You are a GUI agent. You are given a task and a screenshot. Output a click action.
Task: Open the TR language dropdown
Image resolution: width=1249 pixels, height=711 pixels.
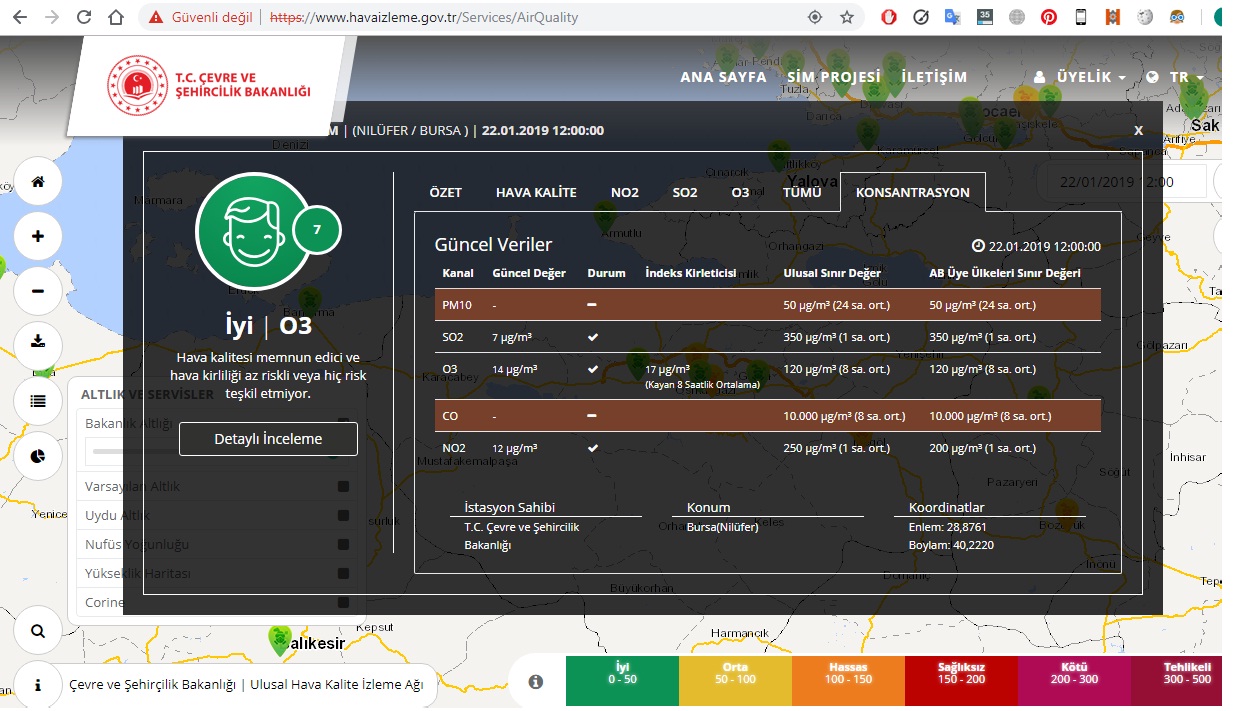pos(1175,77)
